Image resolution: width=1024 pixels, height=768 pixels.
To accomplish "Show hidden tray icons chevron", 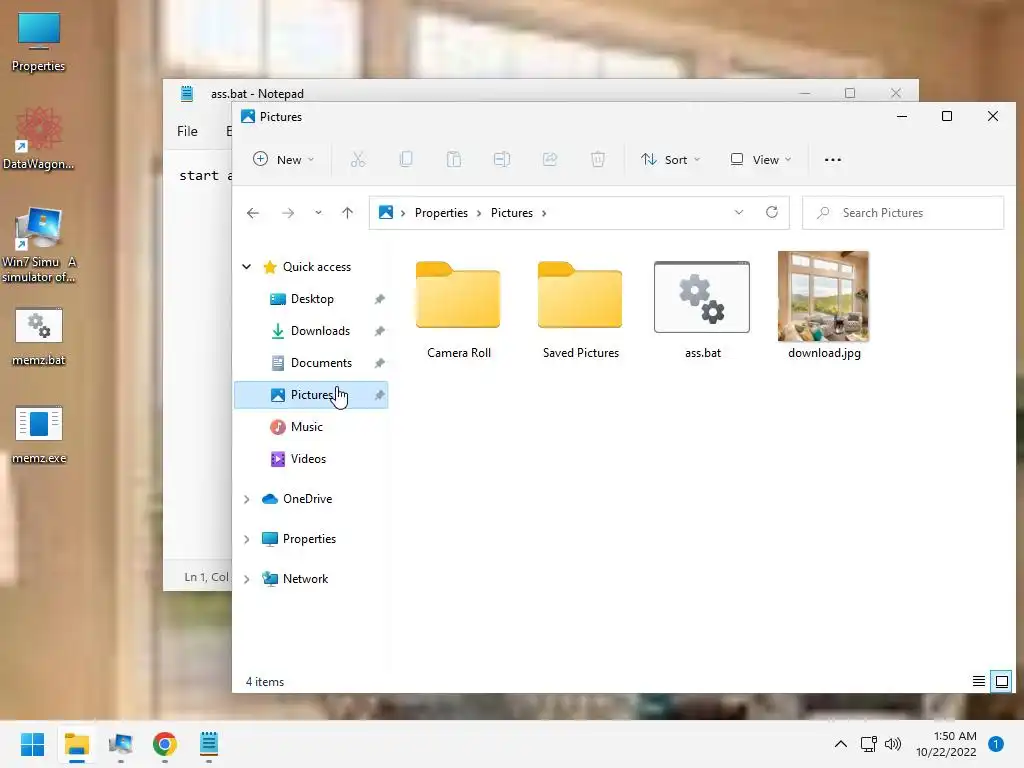I will (x=840, y=744).
